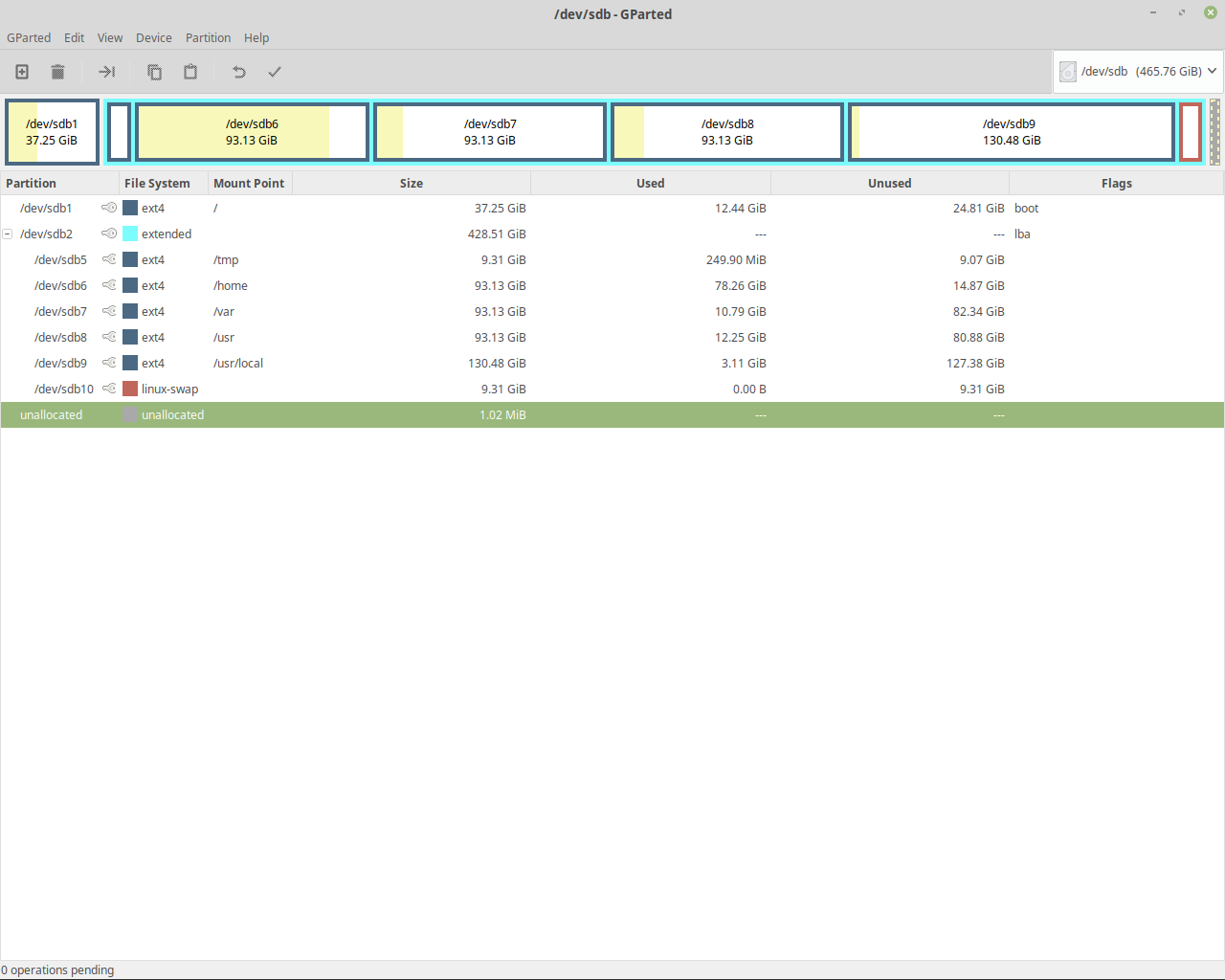Select the /dev/sdb9 partition block
1225x980 pixels.
(x=1009, y=131)
